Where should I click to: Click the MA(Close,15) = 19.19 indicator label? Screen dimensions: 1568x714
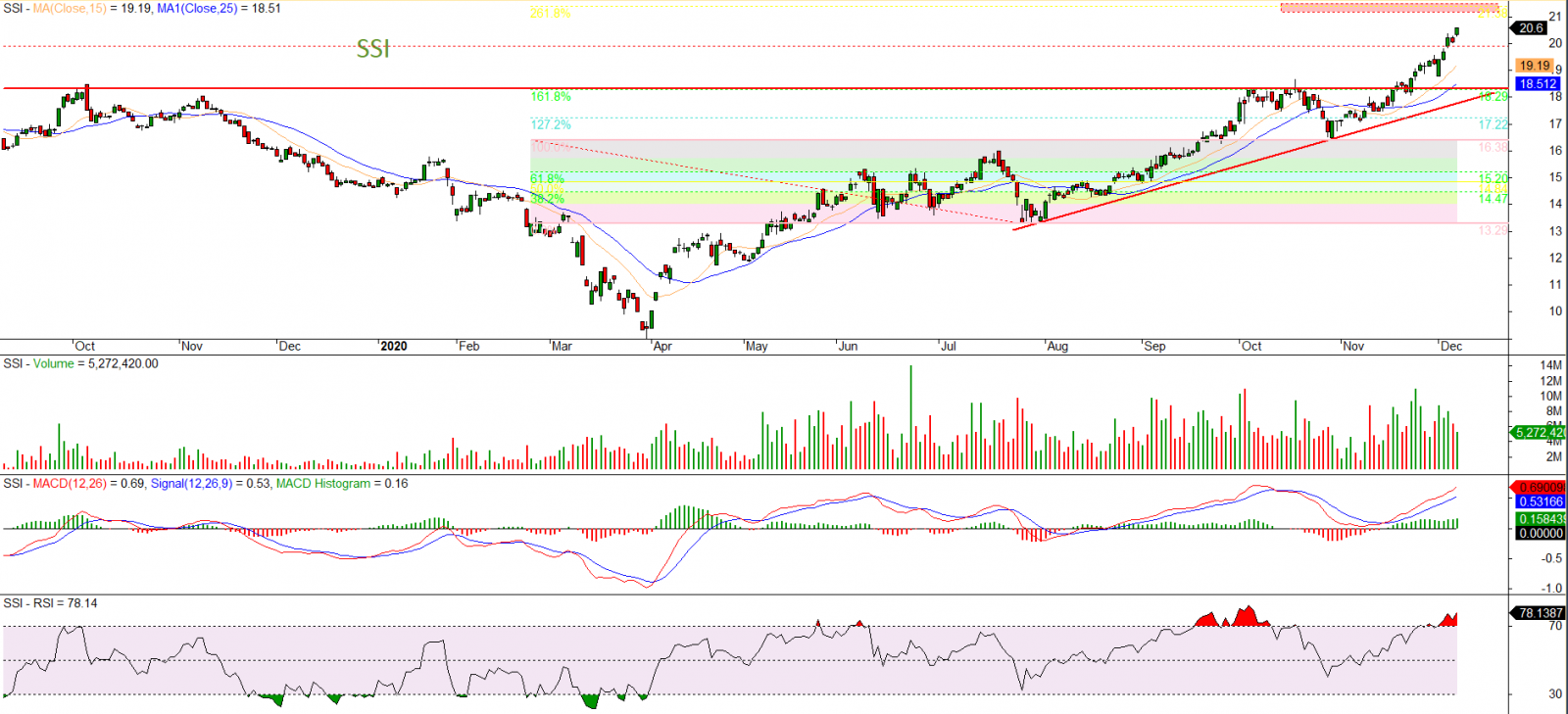click(92, 8)
